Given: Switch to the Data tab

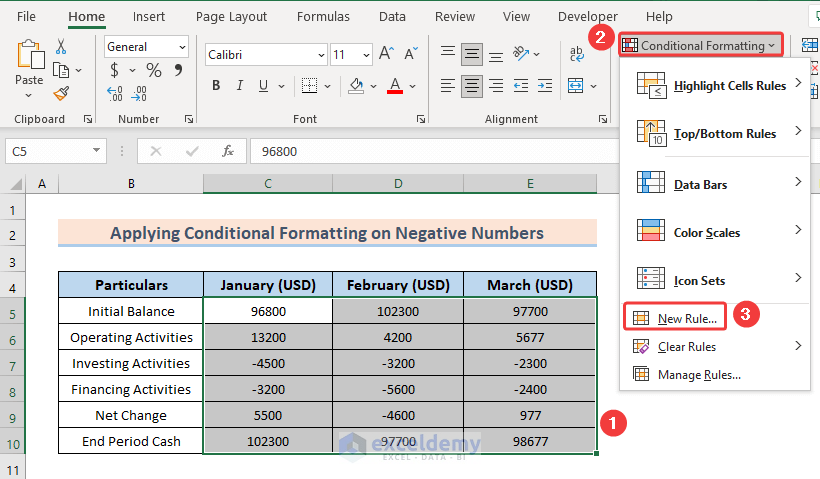Looking at the screenshot, I should coord(392,17).
